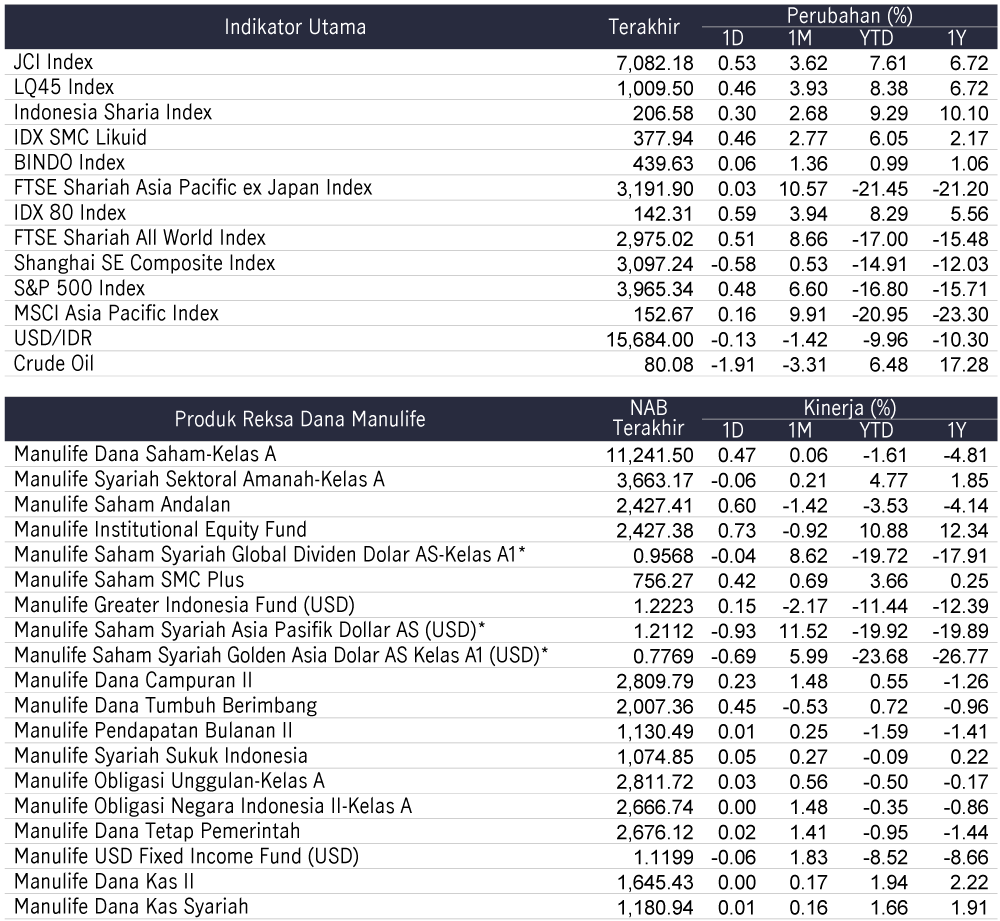
Task: Click the 'NAB Terakhir' header
Action: click(x=649, y=418)
